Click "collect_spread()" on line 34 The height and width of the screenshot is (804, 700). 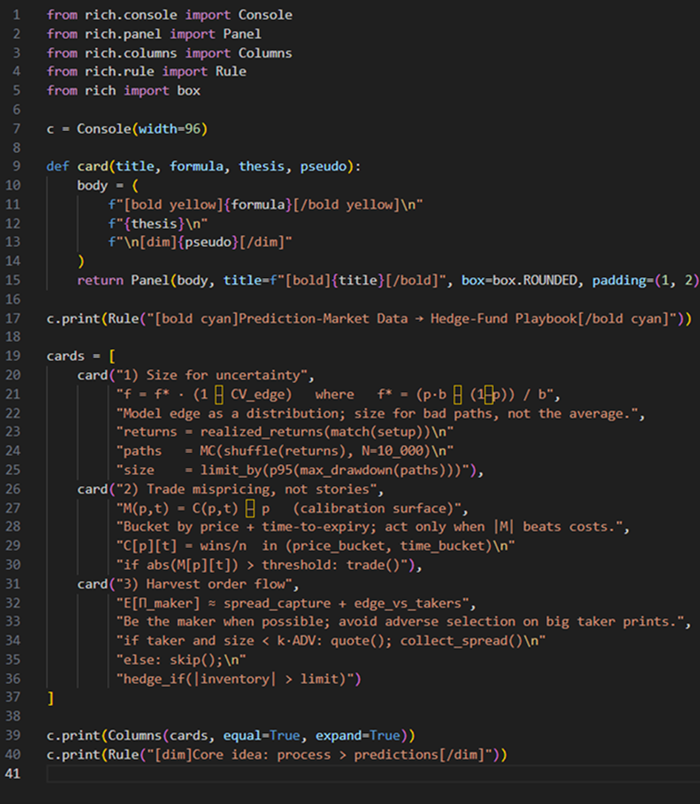(x=462, y=640)
